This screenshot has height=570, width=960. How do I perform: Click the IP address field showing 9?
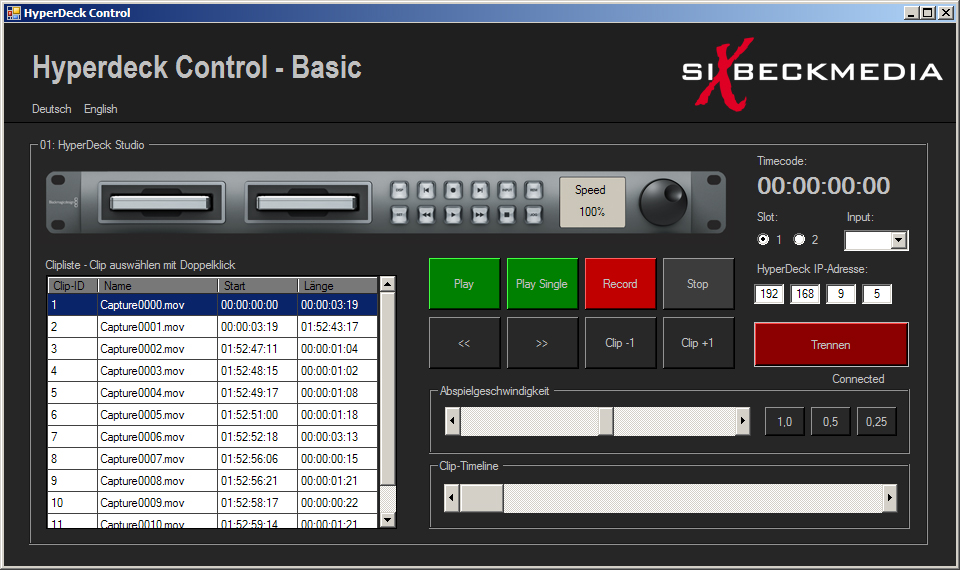pyautogui.click(x=841, y=294)
